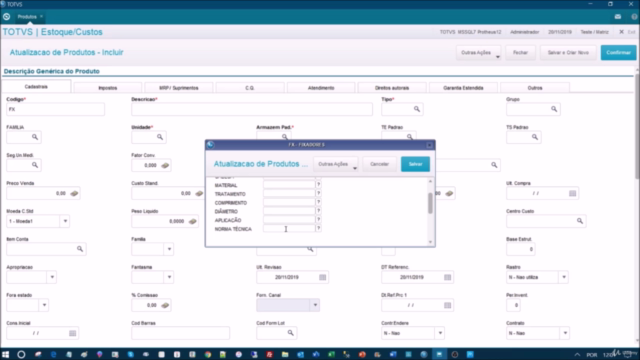Open the Centro Custo search magnifier
The width and height of the screenshot is (640, 360).
(x=580, y=221)
